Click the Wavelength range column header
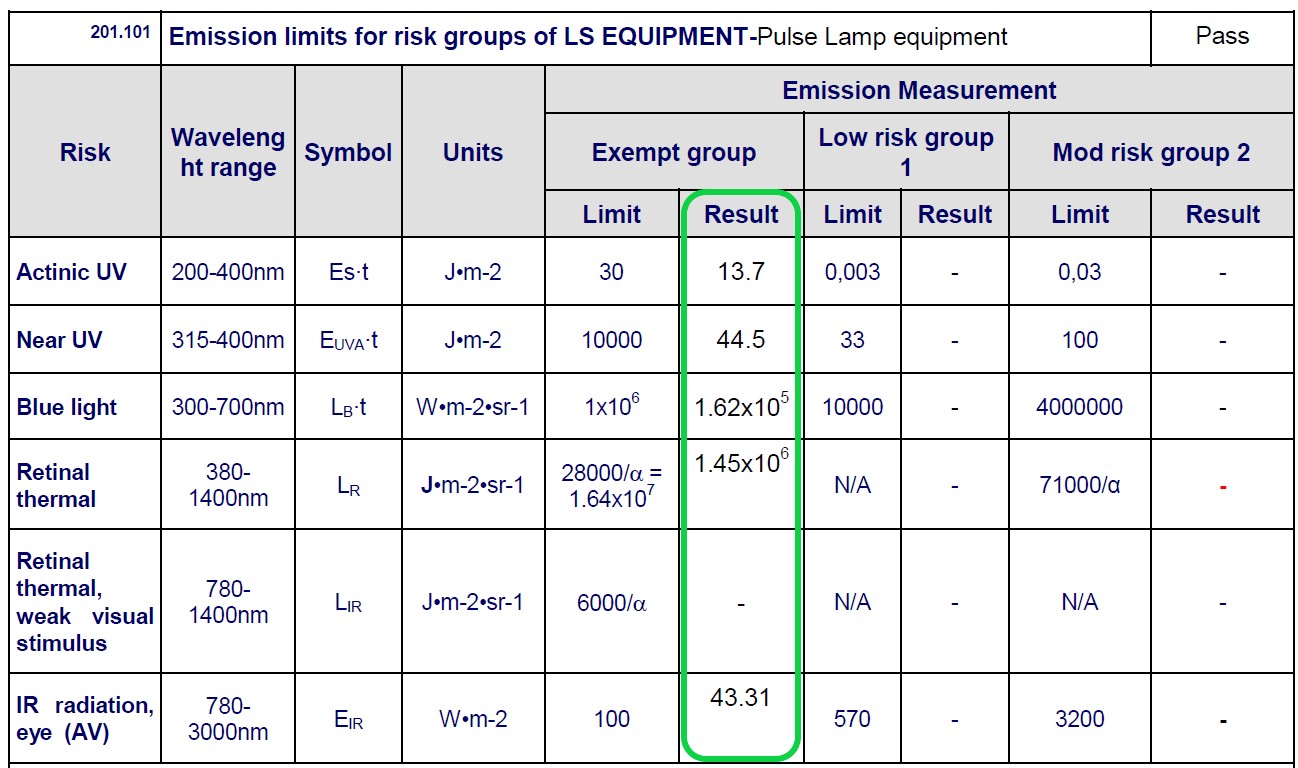 click(228, 152)
